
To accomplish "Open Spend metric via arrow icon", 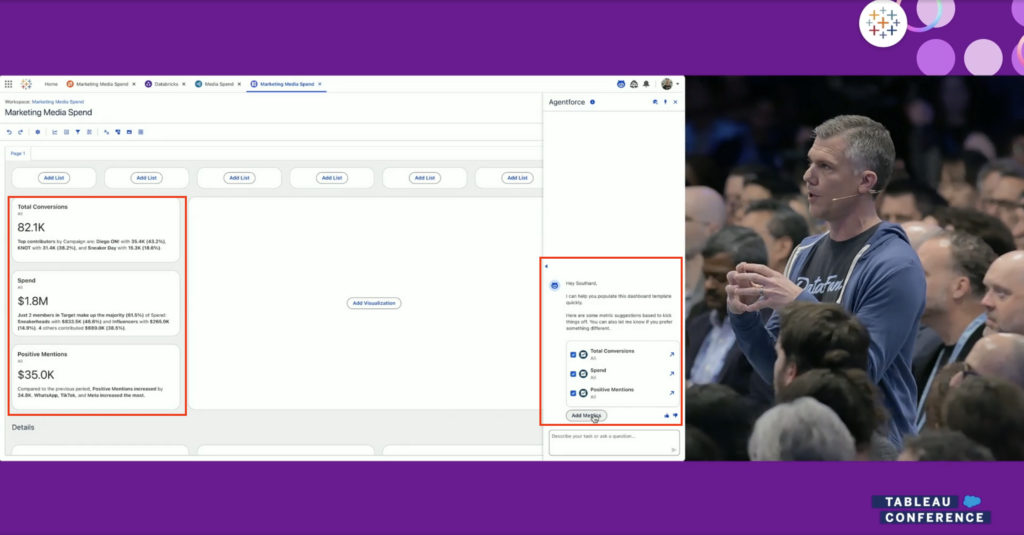I will click(x=671, y=374).
